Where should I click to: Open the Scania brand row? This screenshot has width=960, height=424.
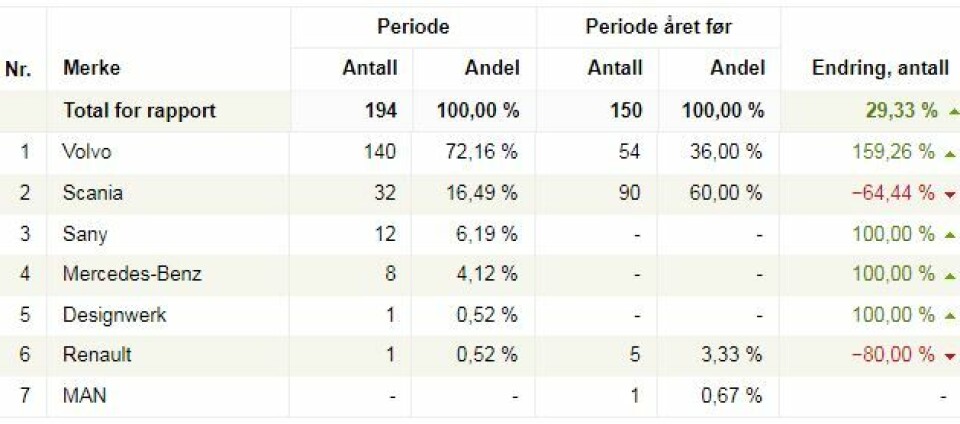[92, 193]
